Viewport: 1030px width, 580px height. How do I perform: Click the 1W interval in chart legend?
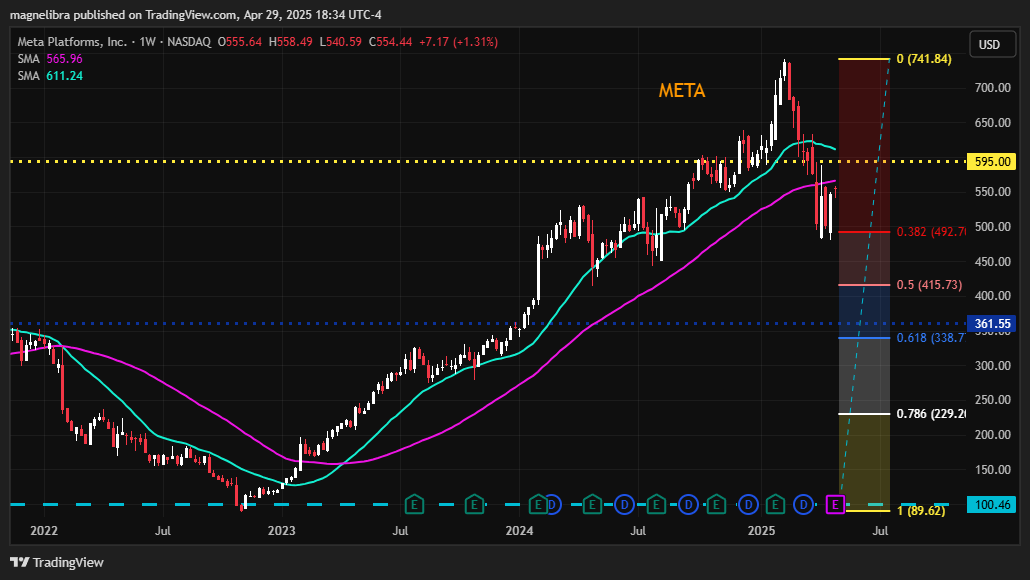point(148,42)
